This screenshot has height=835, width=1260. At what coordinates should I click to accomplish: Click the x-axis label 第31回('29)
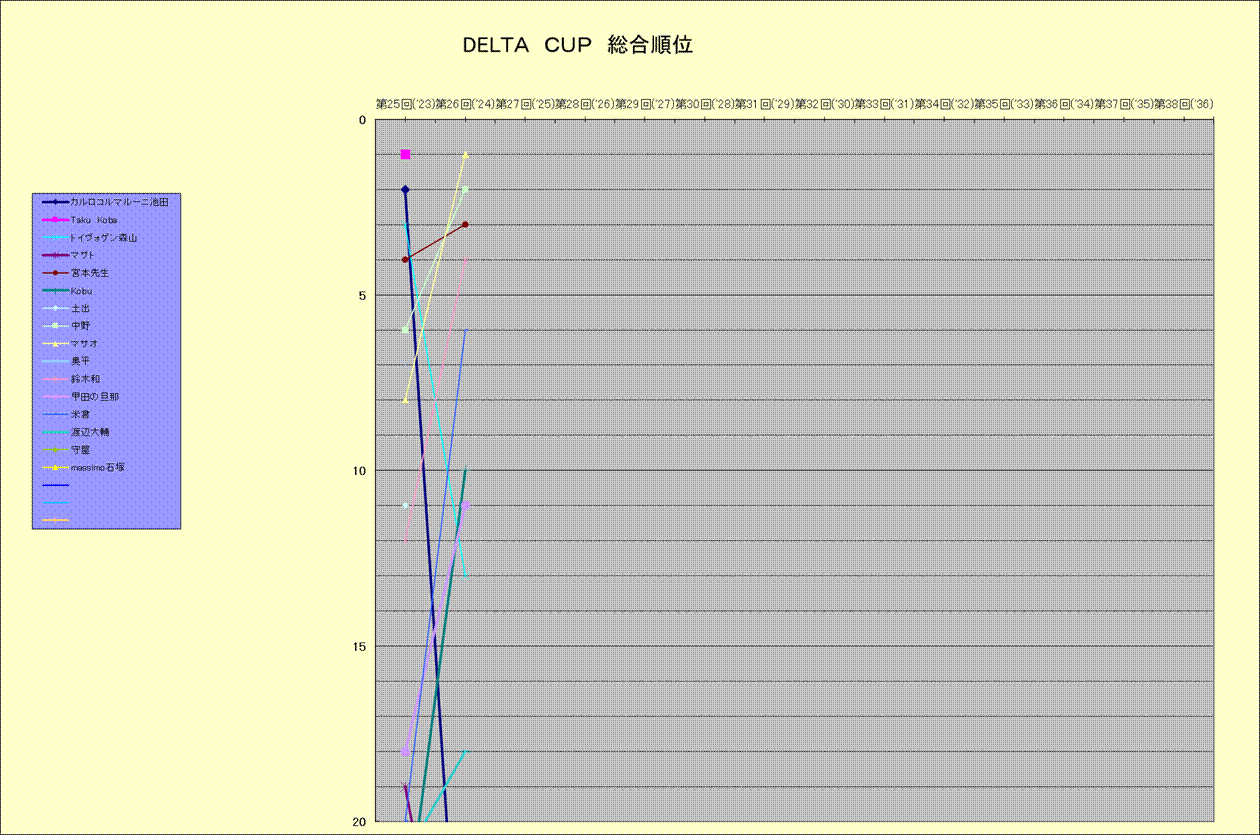765,103
